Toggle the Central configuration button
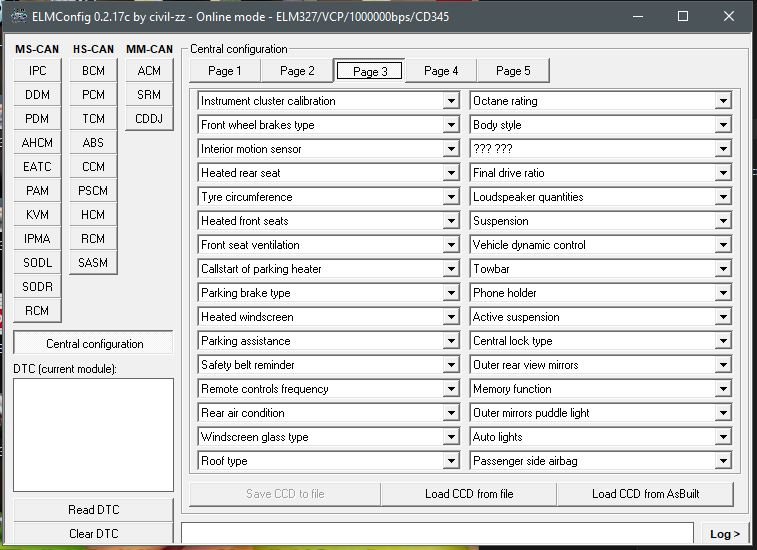Viewport: 757px width, 550px height. (x=93, y=343)
